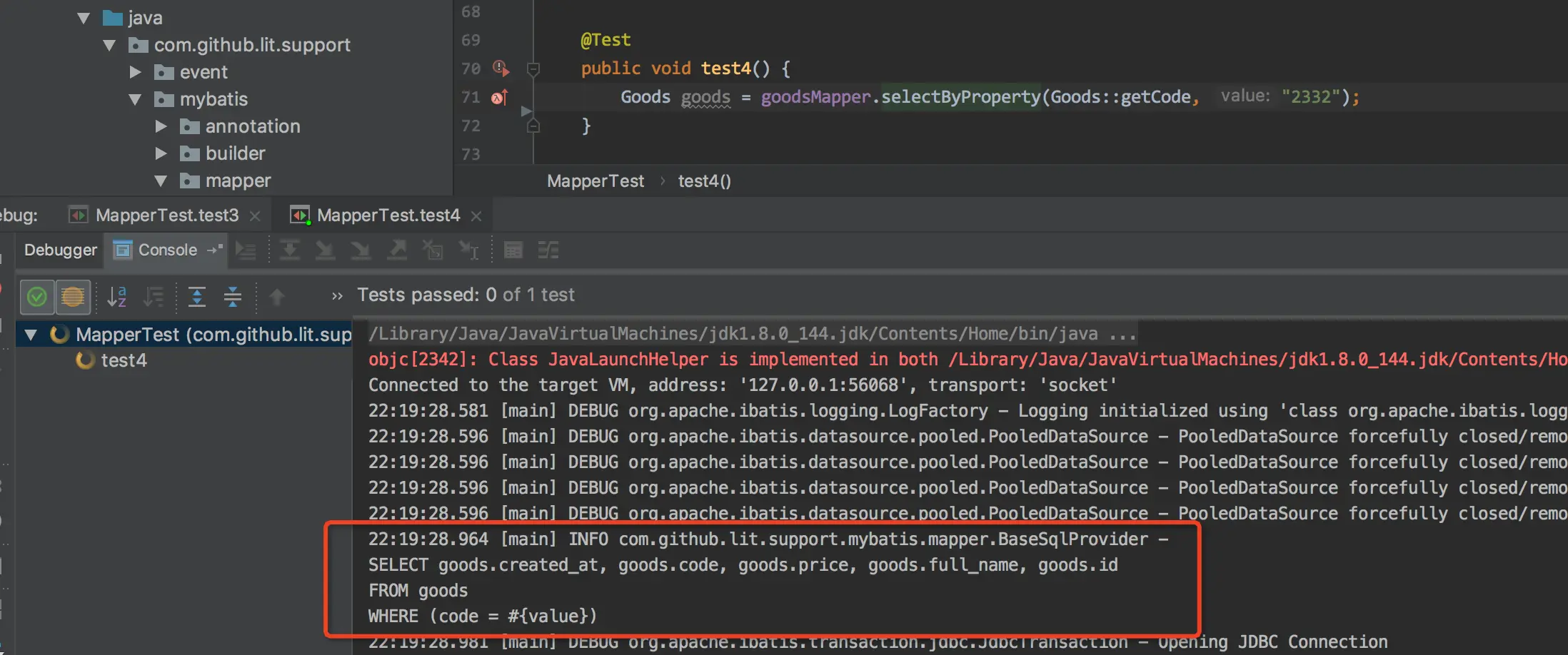Click the MapperTest breadcrumb
Viewport: 1568px width, 655px height.
(595, 181)
